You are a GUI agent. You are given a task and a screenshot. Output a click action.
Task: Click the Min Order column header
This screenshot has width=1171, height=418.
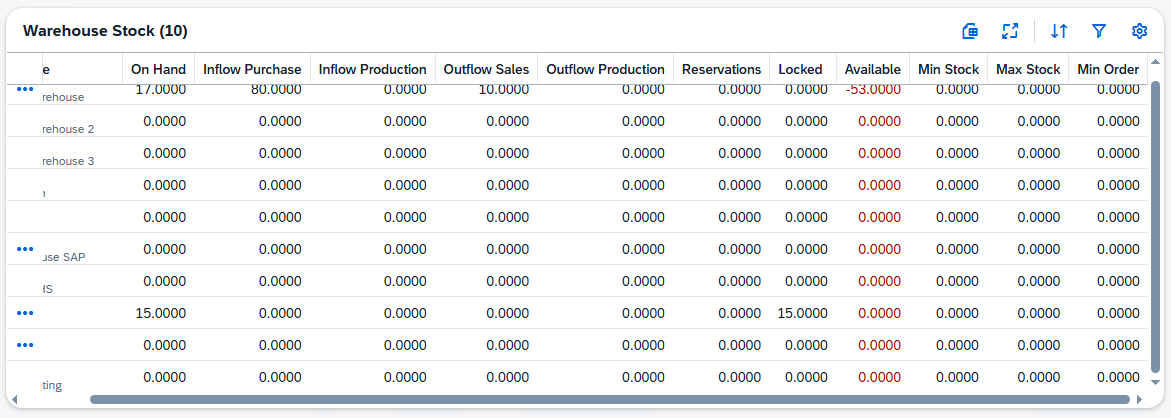pos(1108,69)
